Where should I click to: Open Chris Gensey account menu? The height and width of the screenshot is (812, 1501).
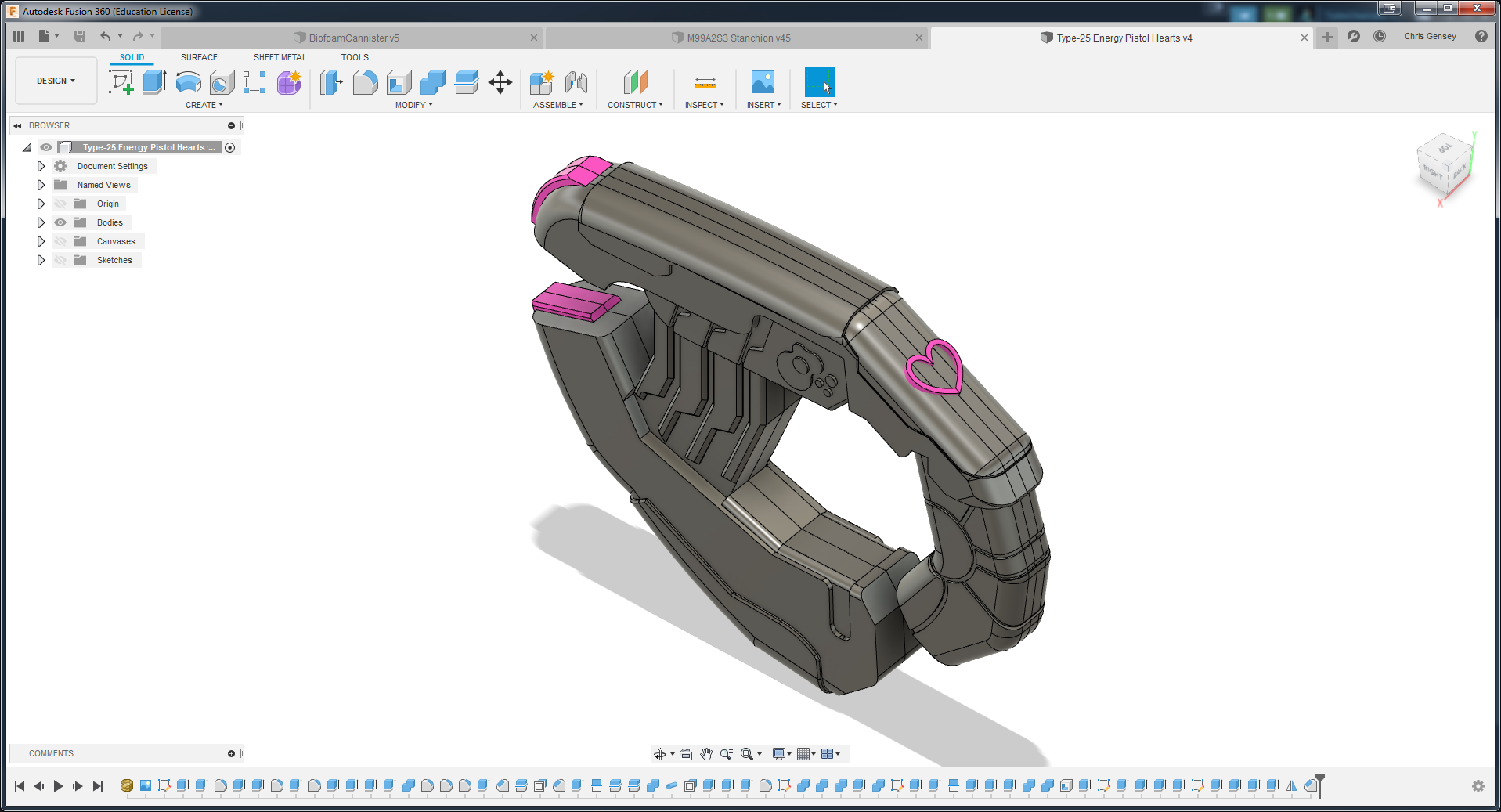[x=1431, y=37]
